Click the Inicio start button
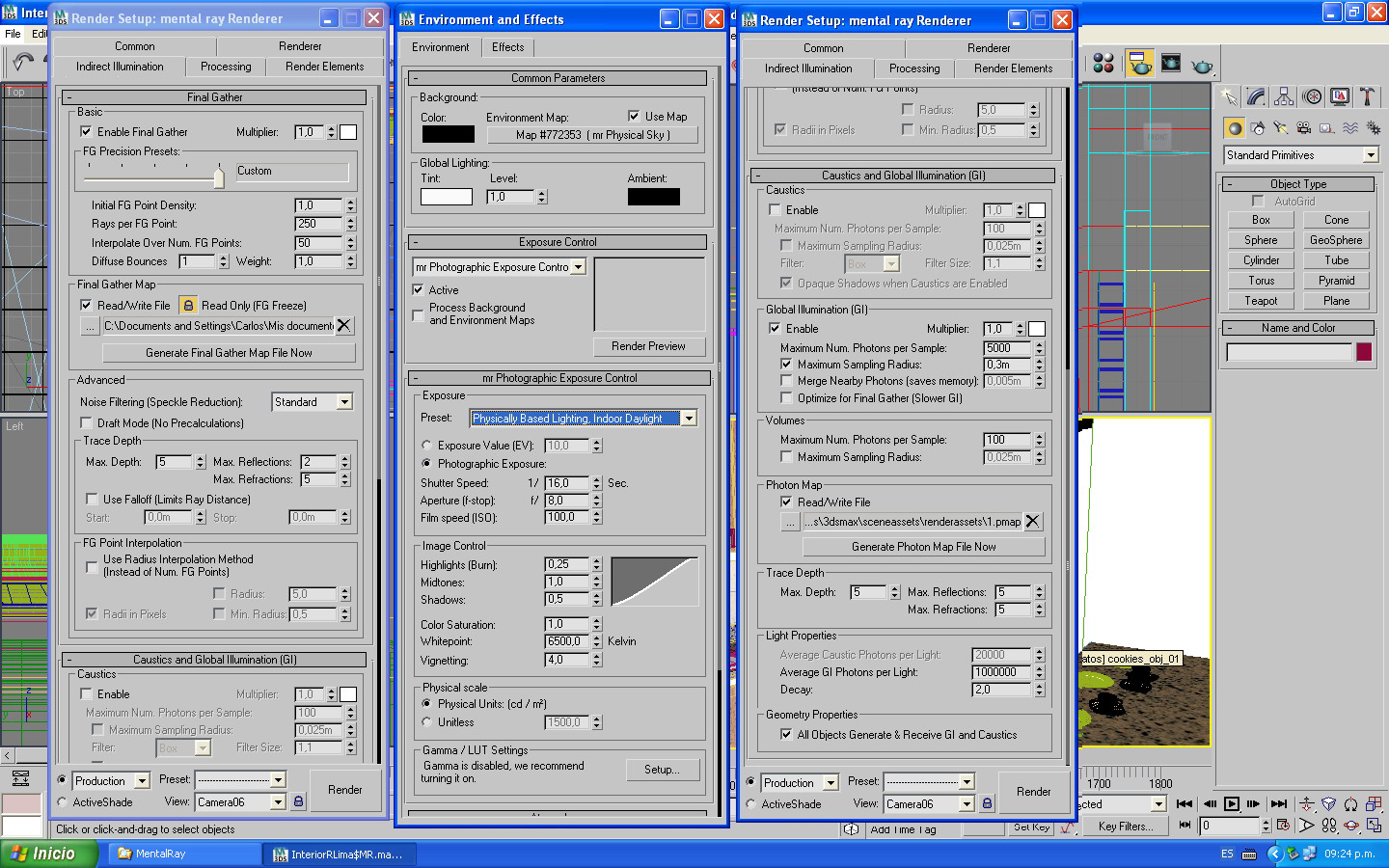1389x868 pixels. pyautogui.click(x=50, y=854)
